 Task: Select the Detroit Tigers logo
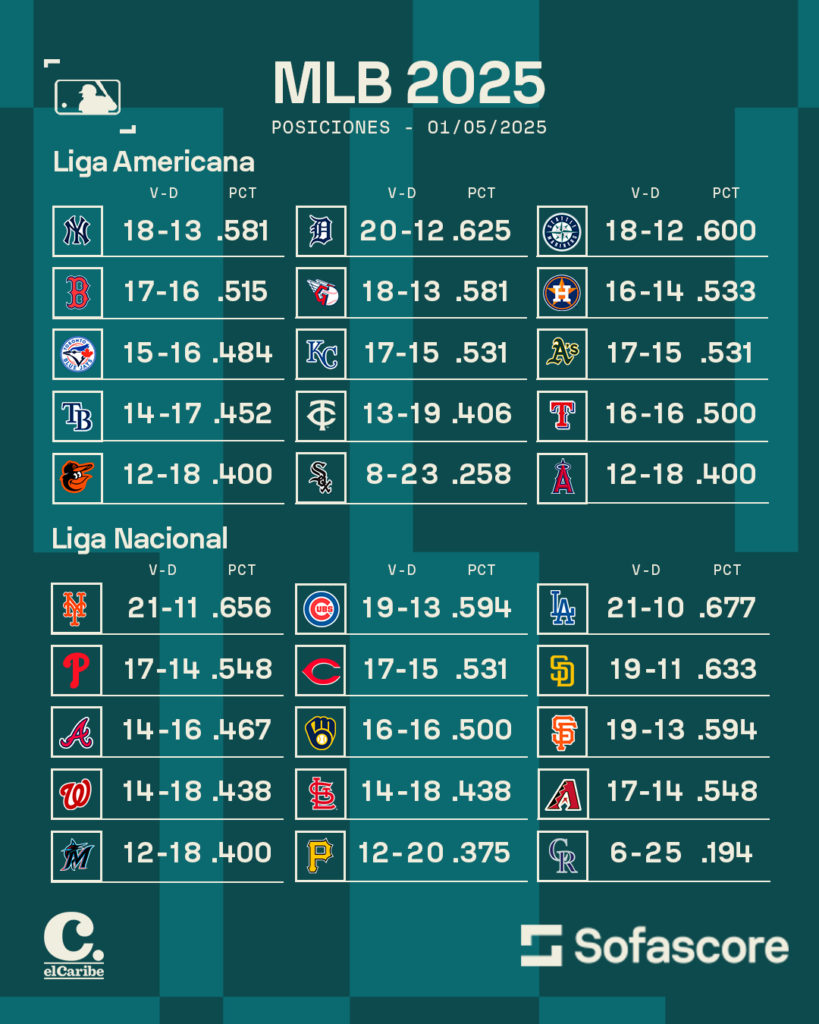(x=321, y=231)
